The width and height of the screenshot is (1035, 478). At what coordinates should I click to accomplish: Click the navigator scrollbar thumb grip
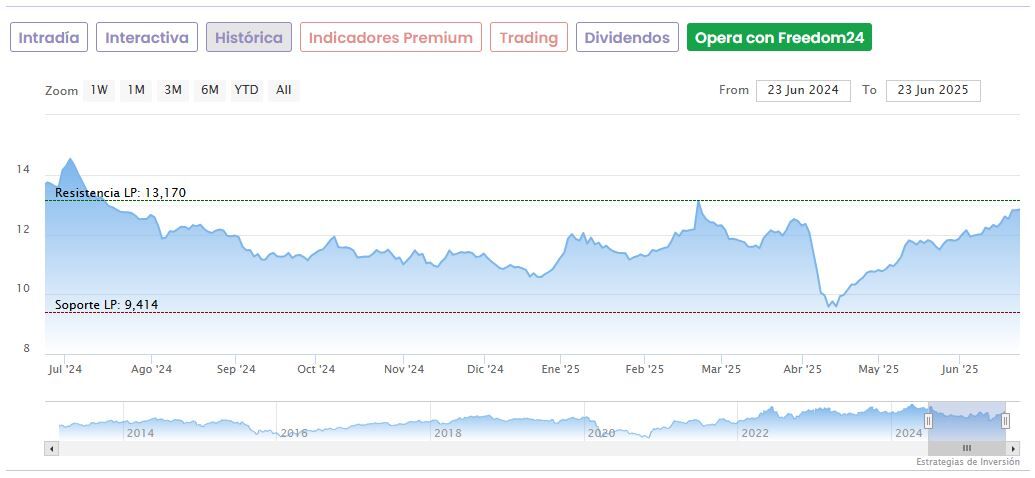coord(966,449)
